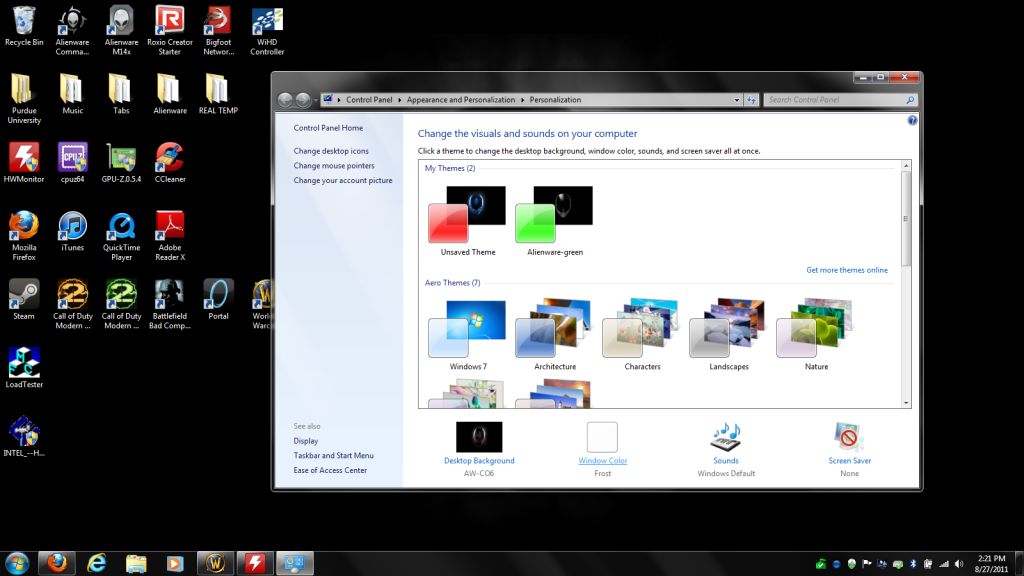Open the address bar history dropdown
Screen dimensions: 1024x576
click(x=737, y=100)
